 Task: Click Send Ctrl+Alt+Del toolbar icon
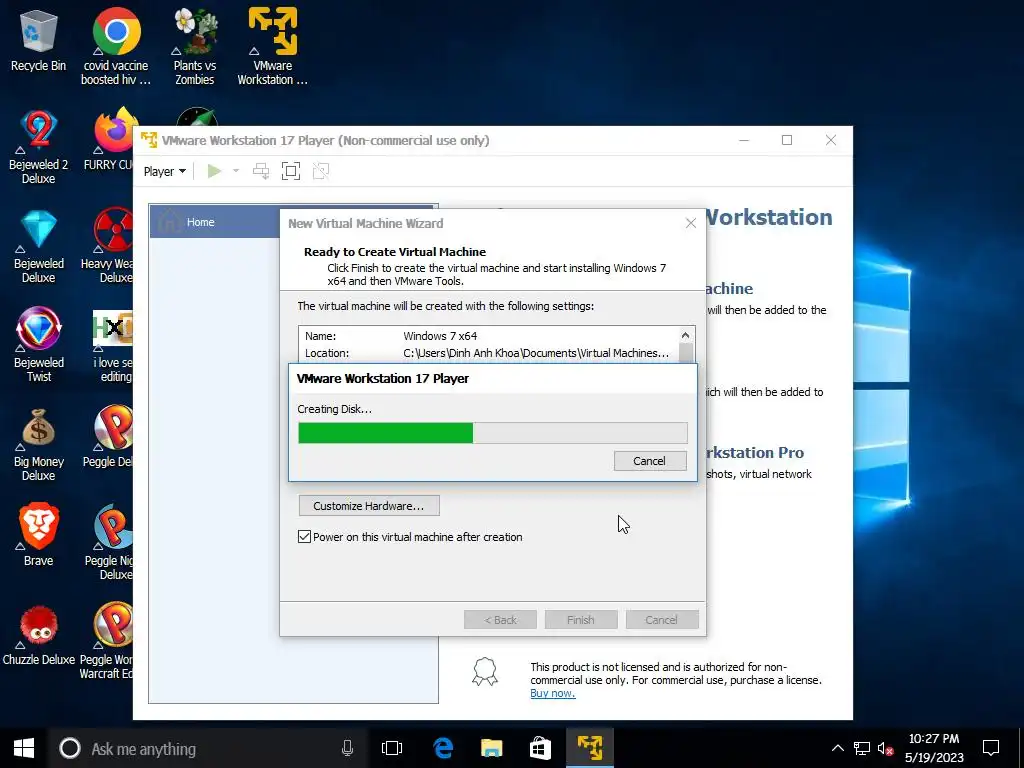tap(261, 171)
